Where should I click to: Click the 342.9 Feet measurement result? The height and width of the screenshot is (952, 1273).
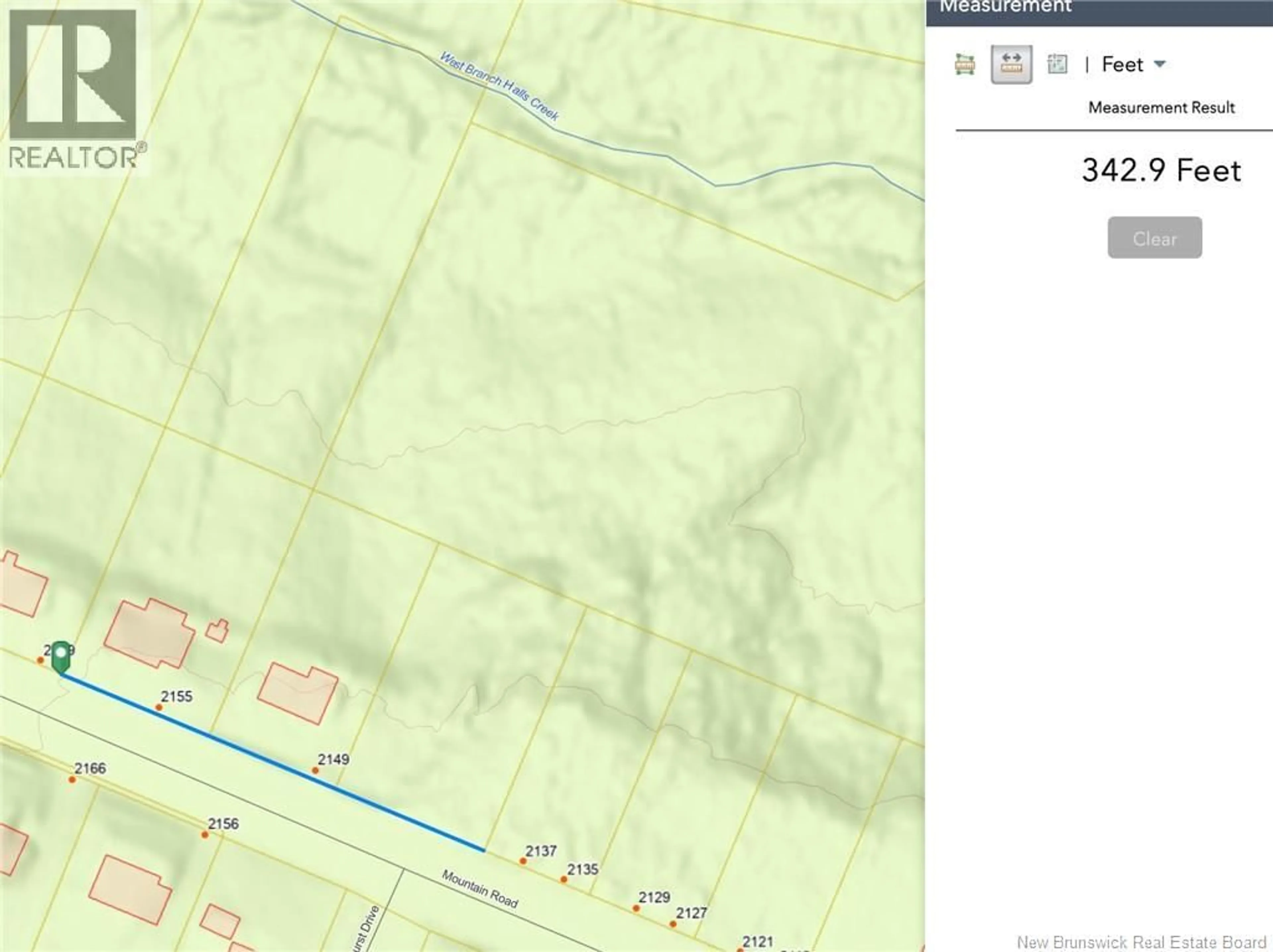(1161, 170)
